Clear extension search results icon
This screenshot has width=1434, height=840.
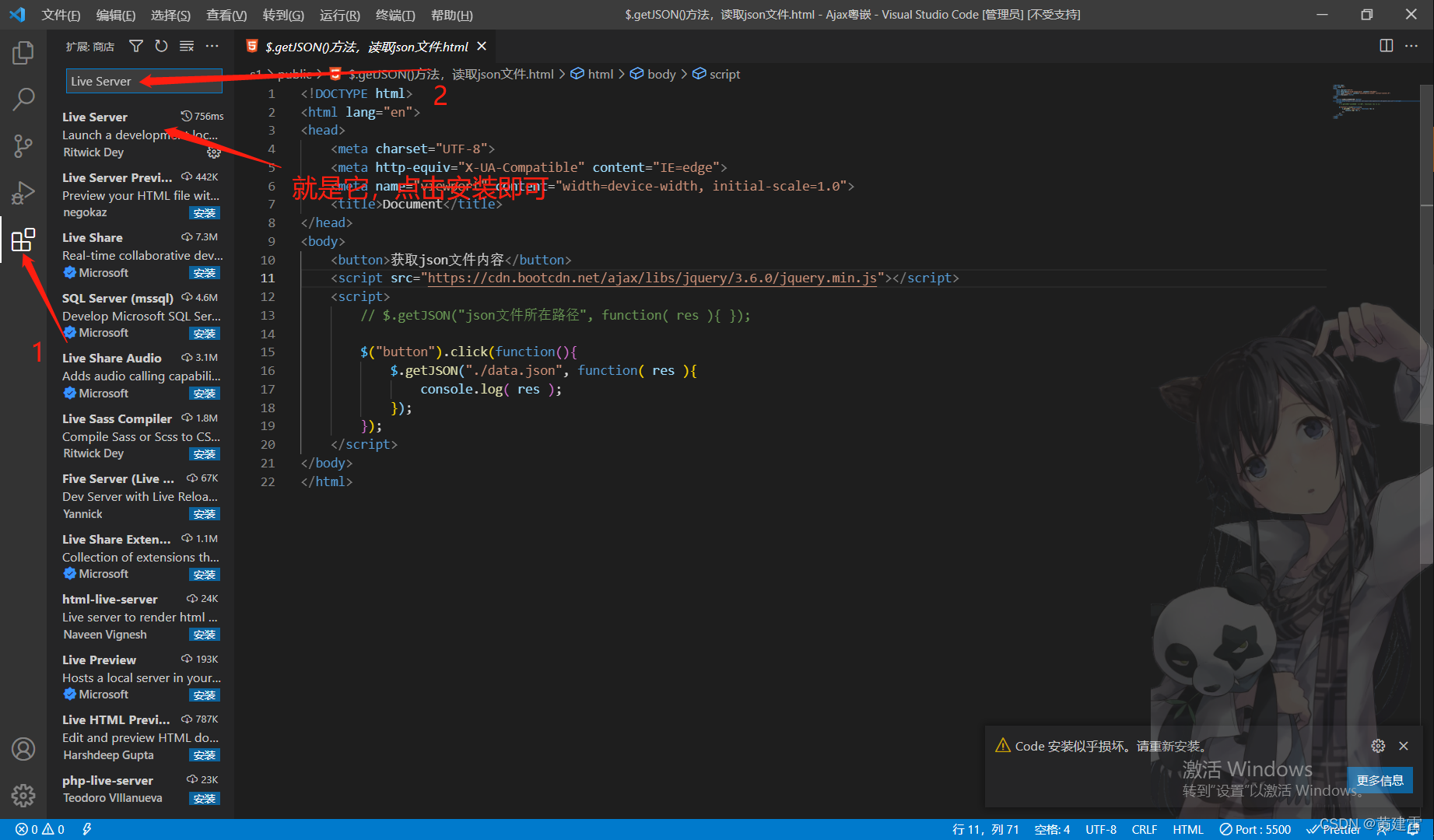pyautogui.click(x=187, y=47)
